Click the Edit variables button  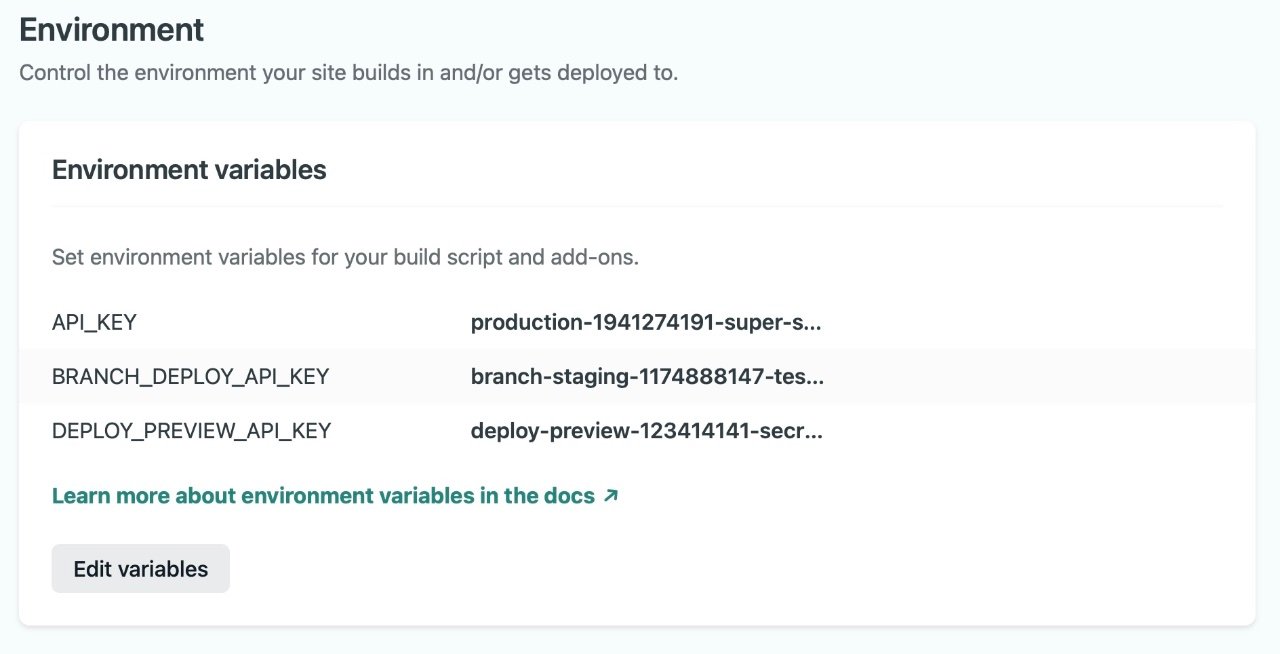pyautogui.click(x=140, y=567)
